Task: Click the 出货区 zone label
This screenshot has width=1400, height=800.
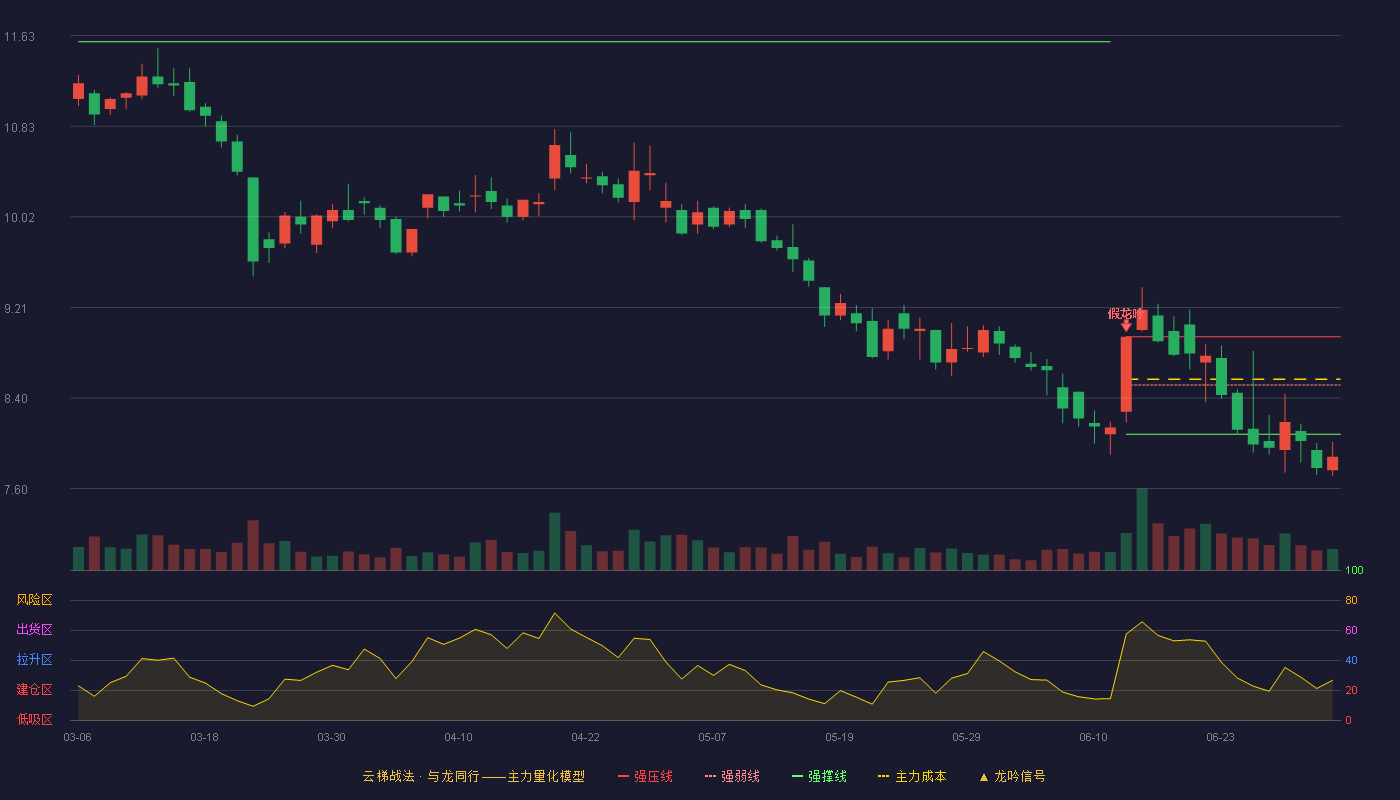Action: [x=34, y=630]
